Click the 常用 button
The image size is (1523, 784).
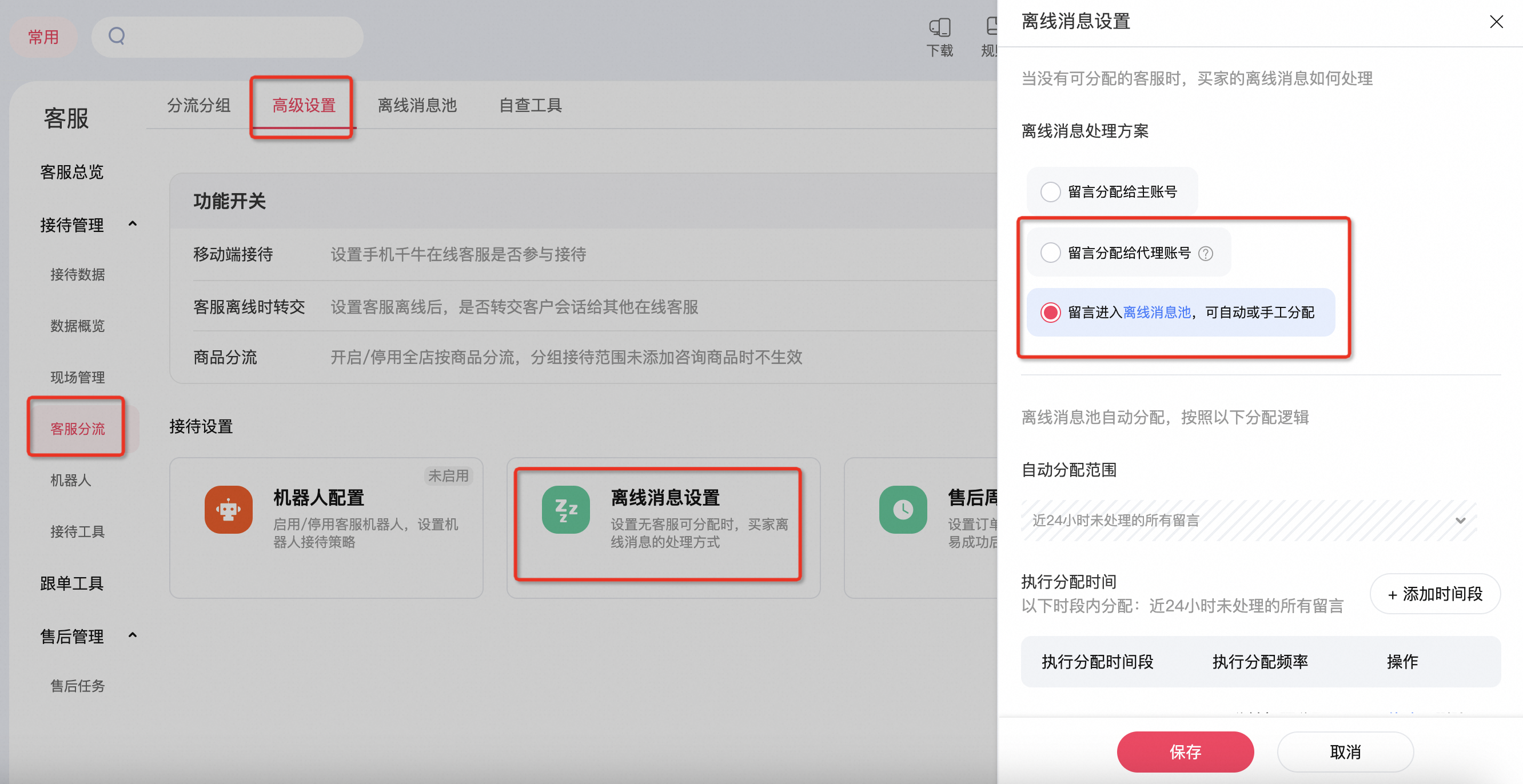[x=43, y=37]
